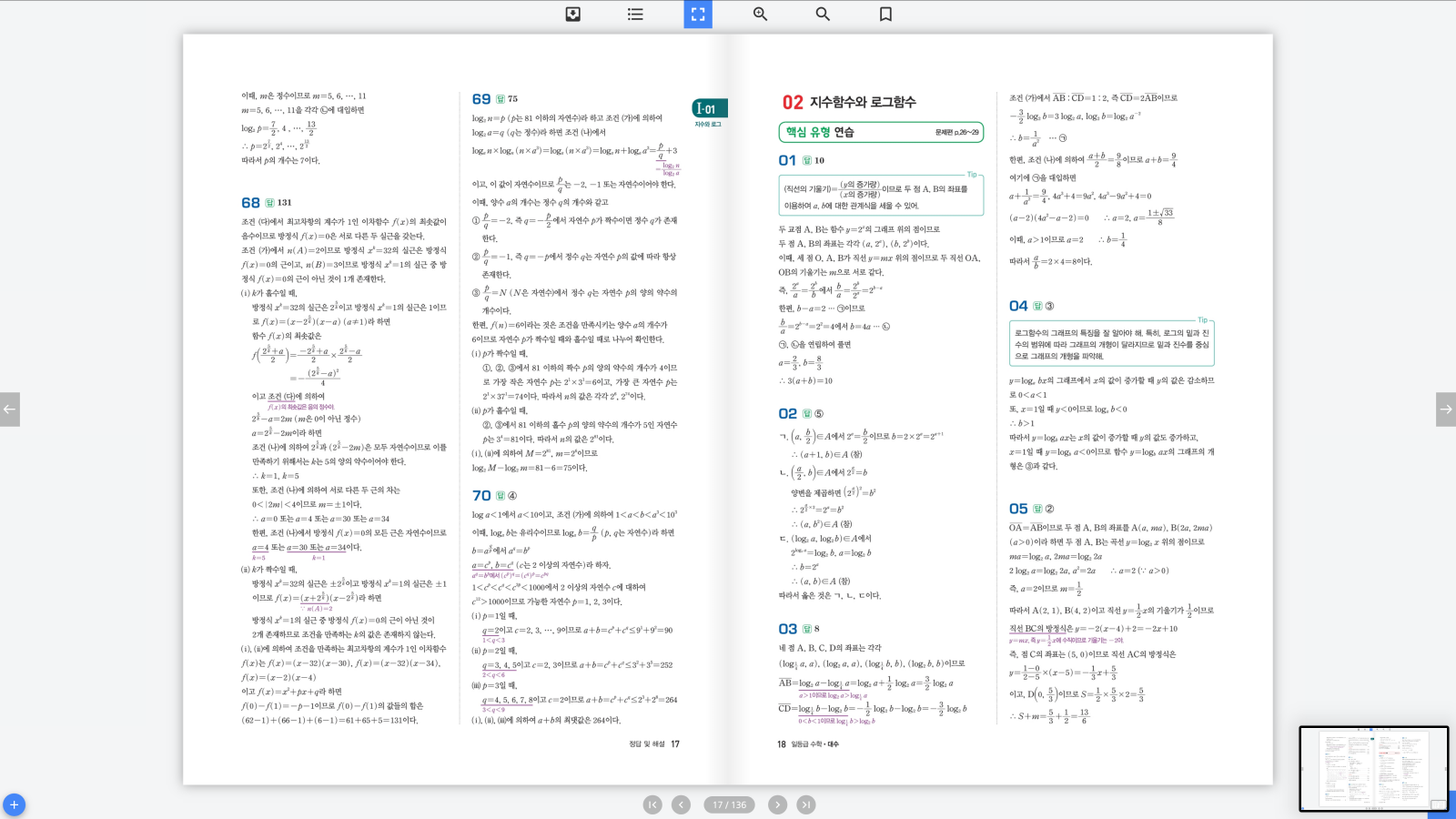Image resolution: width=1456 pixels, height=819 pixels.
Task: Expand the blue plus button at bottom-left
Action: coord(14,804)
